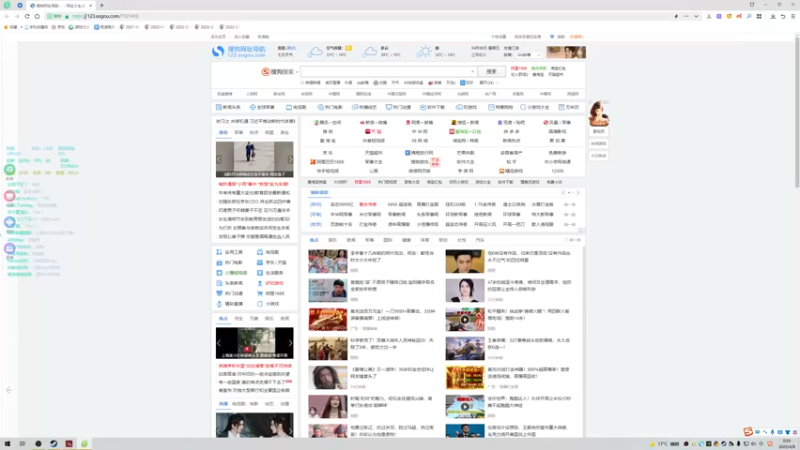
Task: Open the 新浪·微博 site link
Action: tap(373, 122)
